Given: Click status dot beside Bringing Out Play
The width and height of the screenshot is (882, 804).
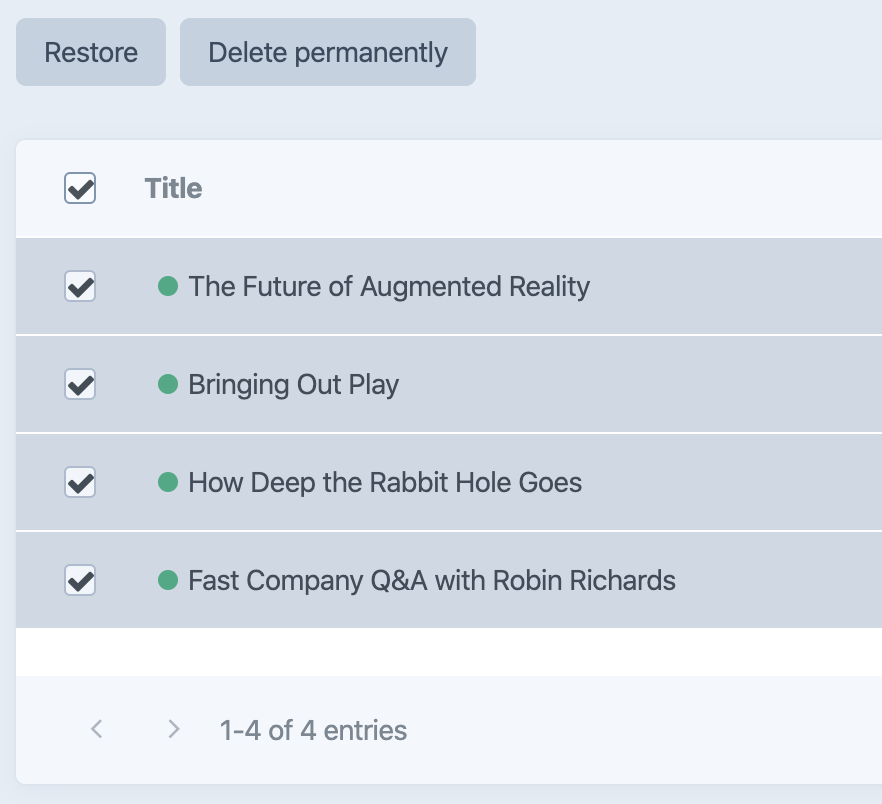Looking at the screenshot, I should pyautogui.click(x=168, y=384).
